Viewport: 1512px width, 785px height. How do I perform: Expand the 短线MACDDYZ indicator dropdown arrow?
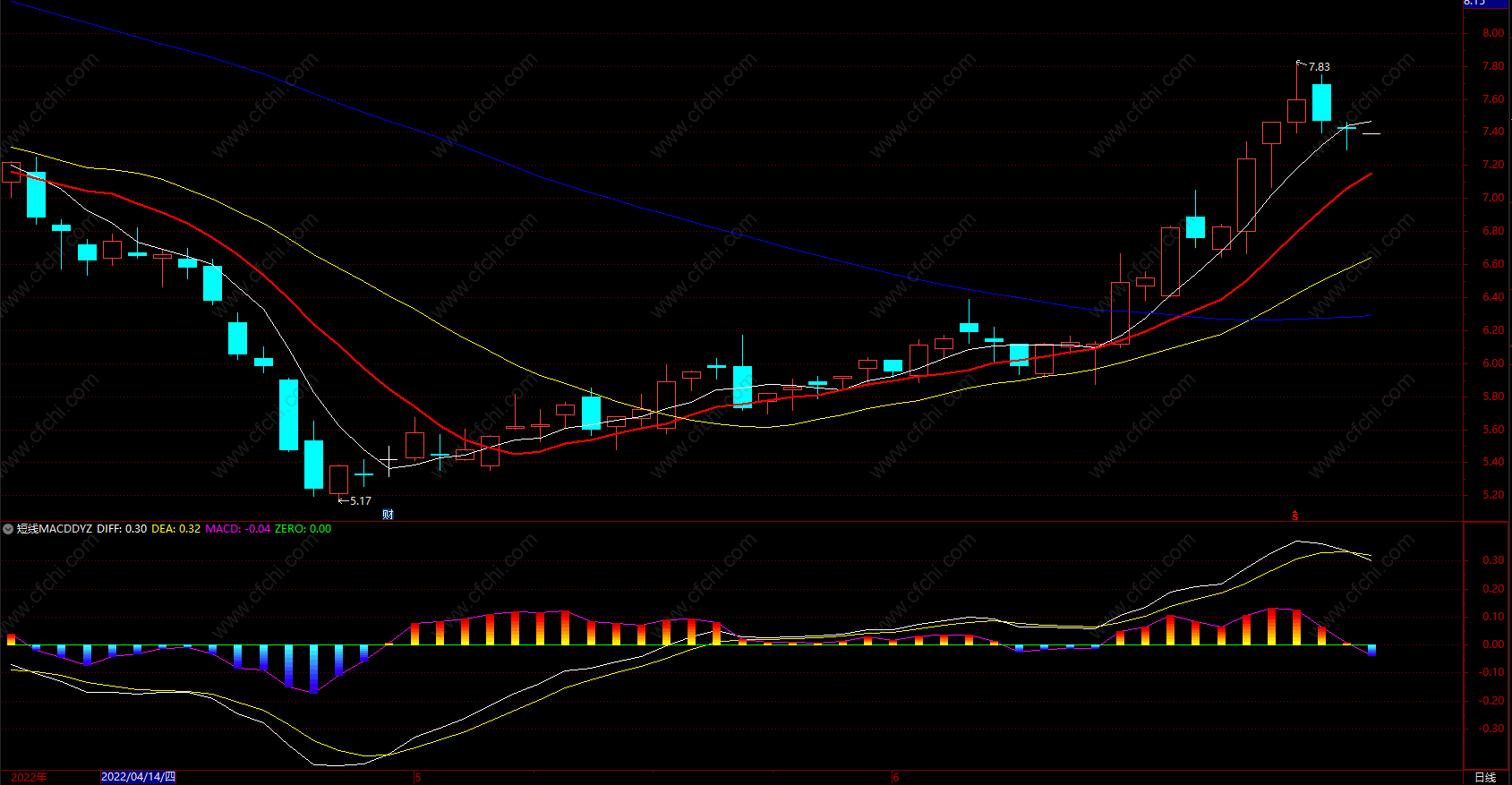(x=8, y=529)
